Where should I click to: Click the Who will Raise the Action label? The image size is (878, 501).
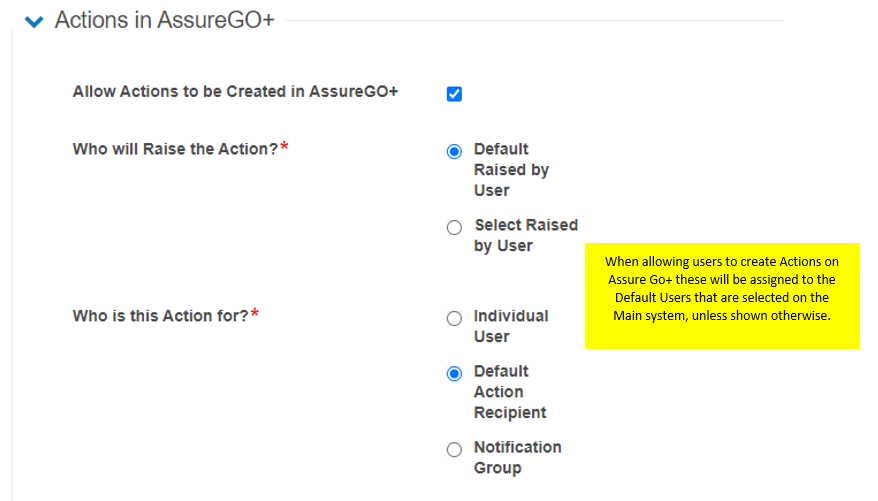pyautogui.click(x=175, y=149)
